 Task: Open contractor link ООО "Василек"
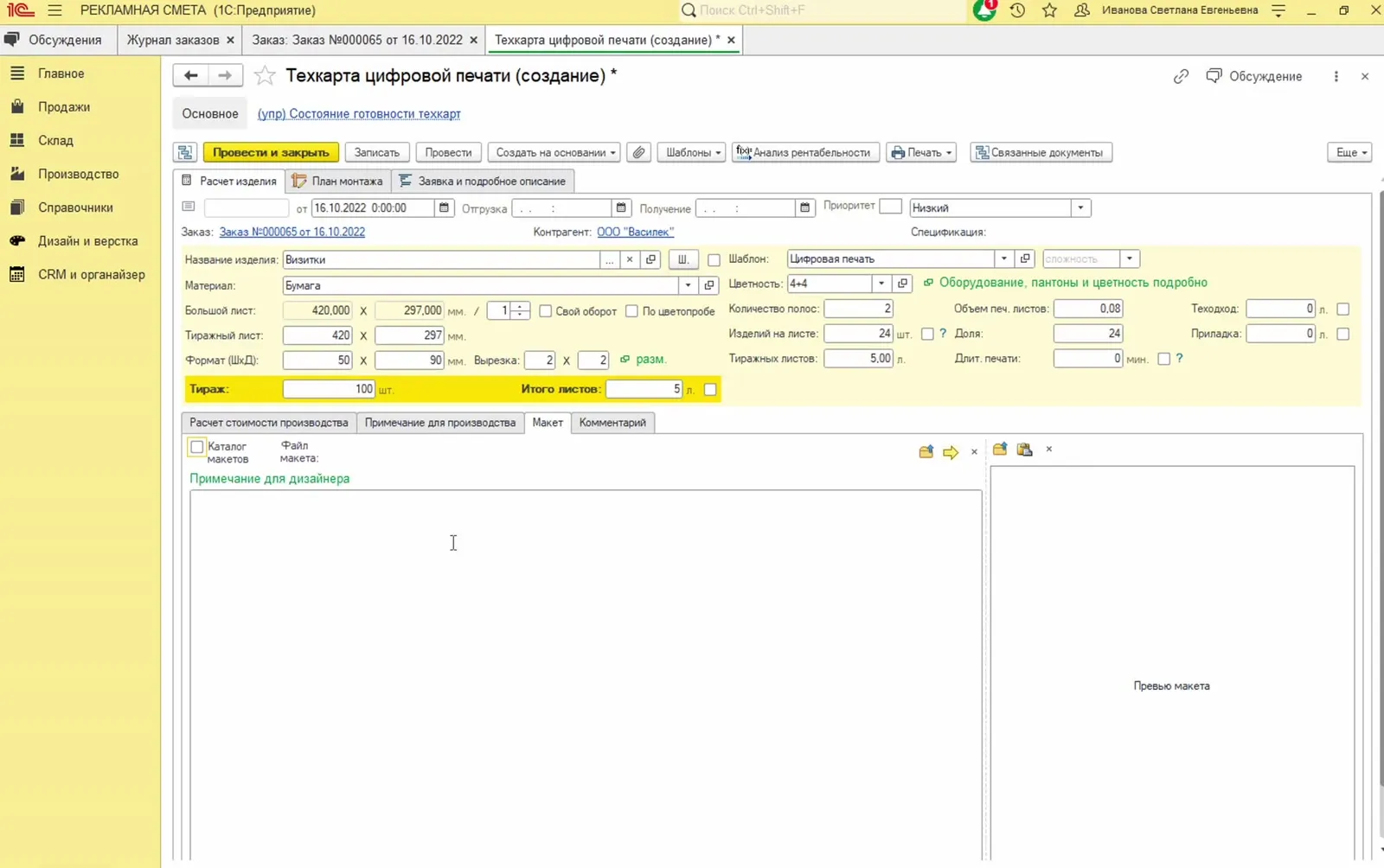click(x=635, y=232)
